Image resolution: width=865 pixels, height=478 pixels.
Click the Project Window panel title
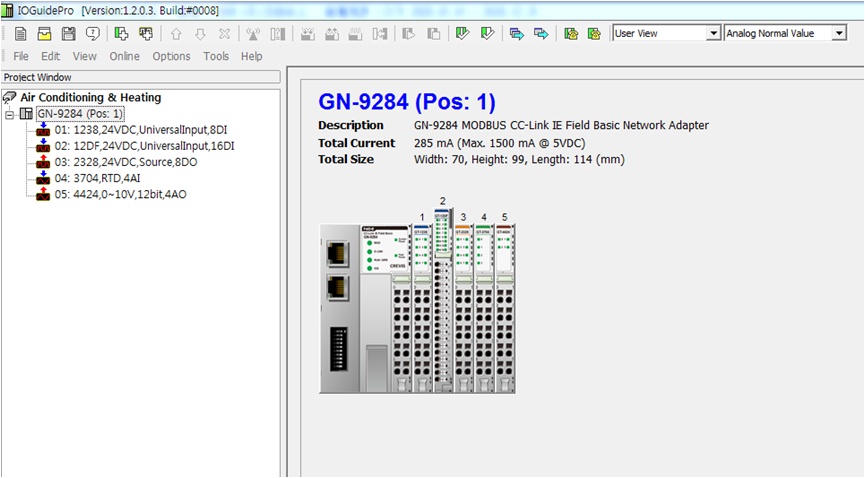click(38, 77)
